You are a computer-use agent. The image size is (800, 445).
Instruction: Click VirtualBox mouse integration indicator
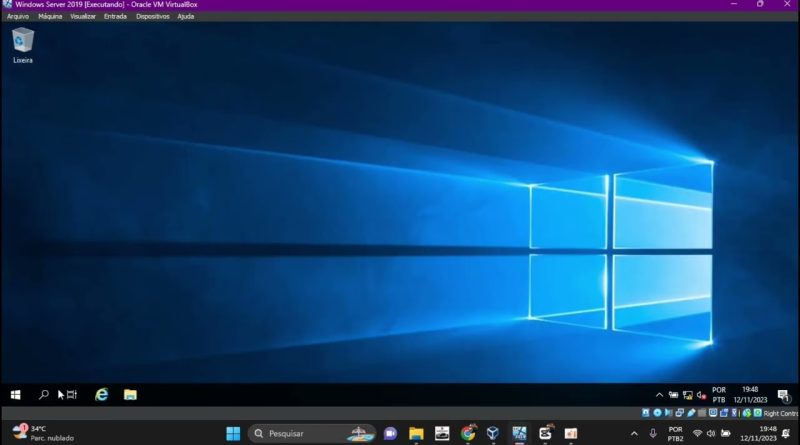(x=746, y=413)
